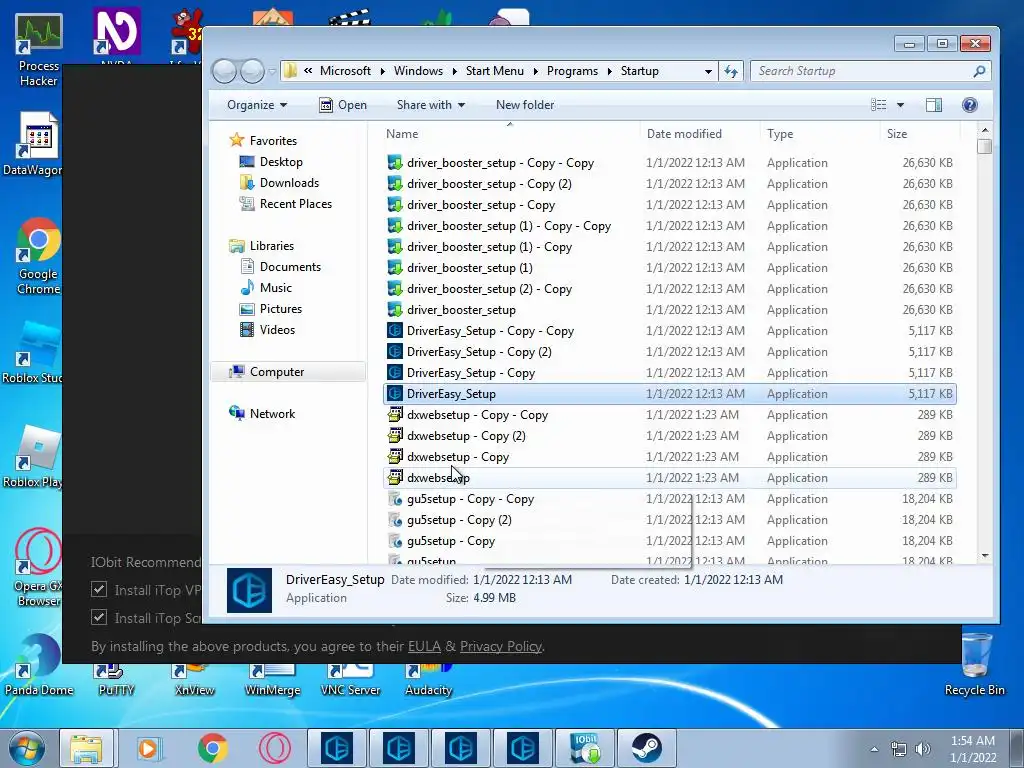Open Opera taskbar icon

[x=274, y=748]
